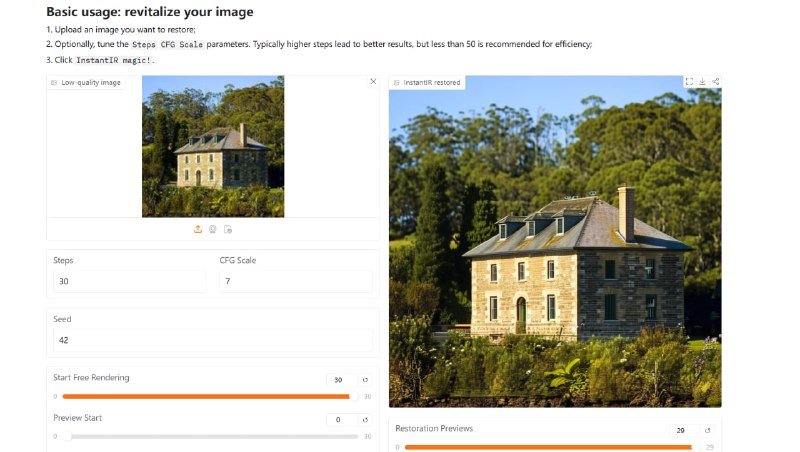The image size is (800, 452).
Task: Click the Start Free Rendering number box
Action: tap(341, 380)
